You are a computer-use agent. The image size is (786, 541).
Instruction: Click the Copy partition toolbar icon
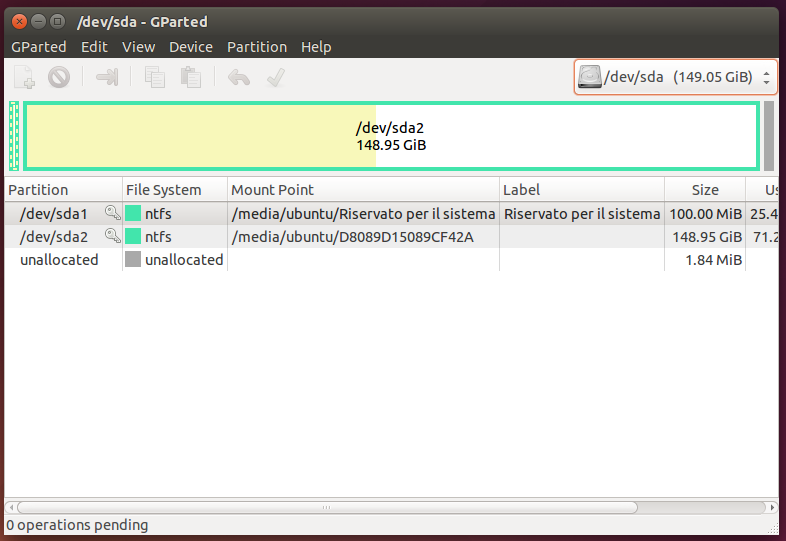point(154,77)
